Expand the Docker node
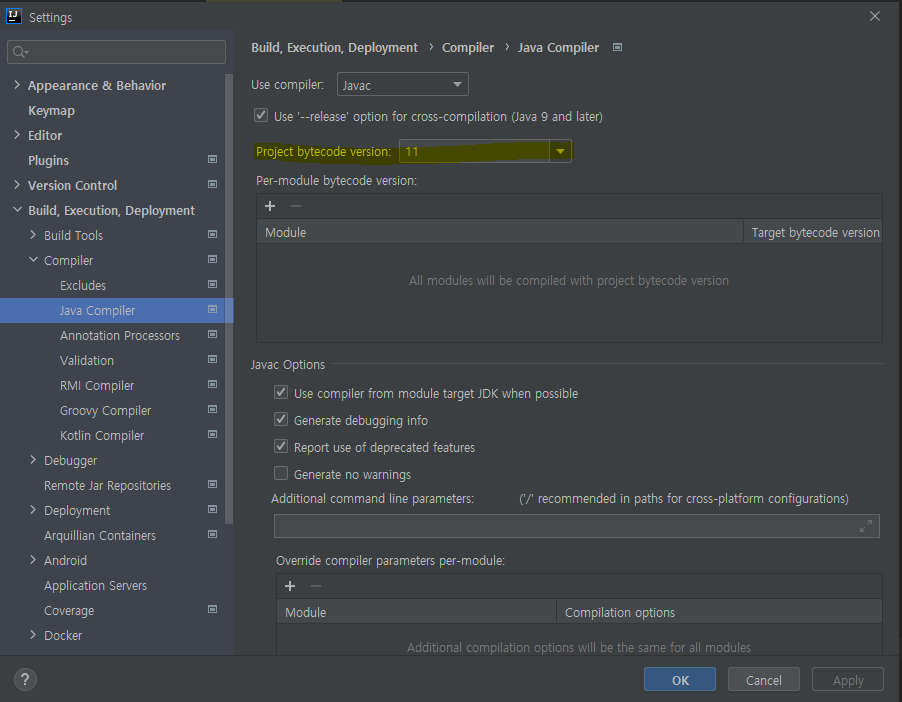Image resolution: width=902 pixels, height=702 pixels. pos(33,635)
